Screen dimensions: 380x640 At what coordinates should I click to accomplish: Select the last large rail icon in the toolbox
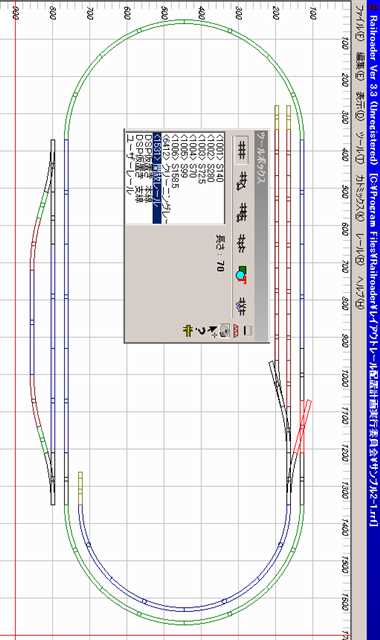click(x=241, y=307)
